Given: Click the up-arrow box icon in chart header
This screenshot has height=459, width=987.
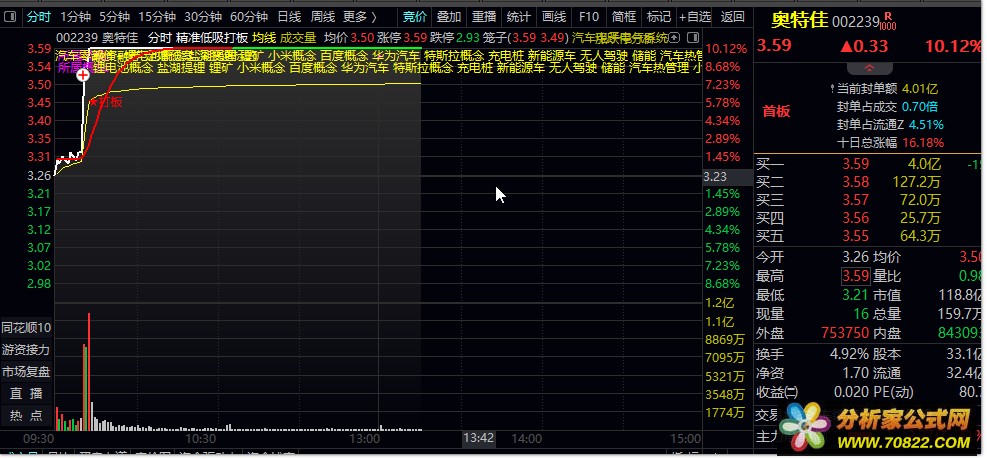Looking at the screenshot, I should click(x=675, y=37).
